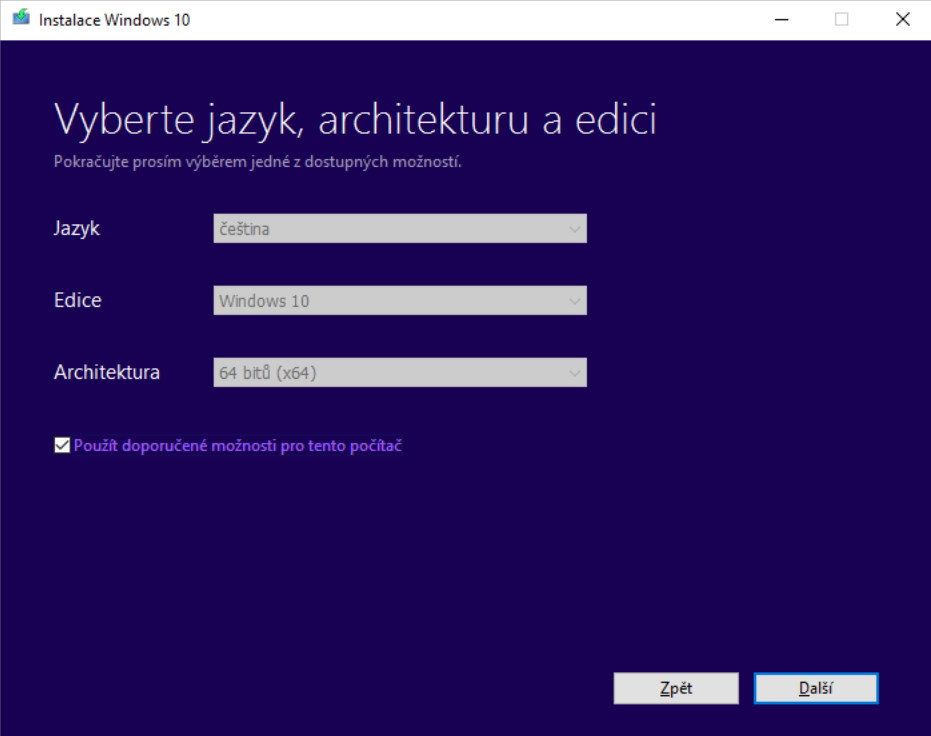This screenshot has height=736, width=931.
Task: Click the maximize window control
Action: point(839,19)
